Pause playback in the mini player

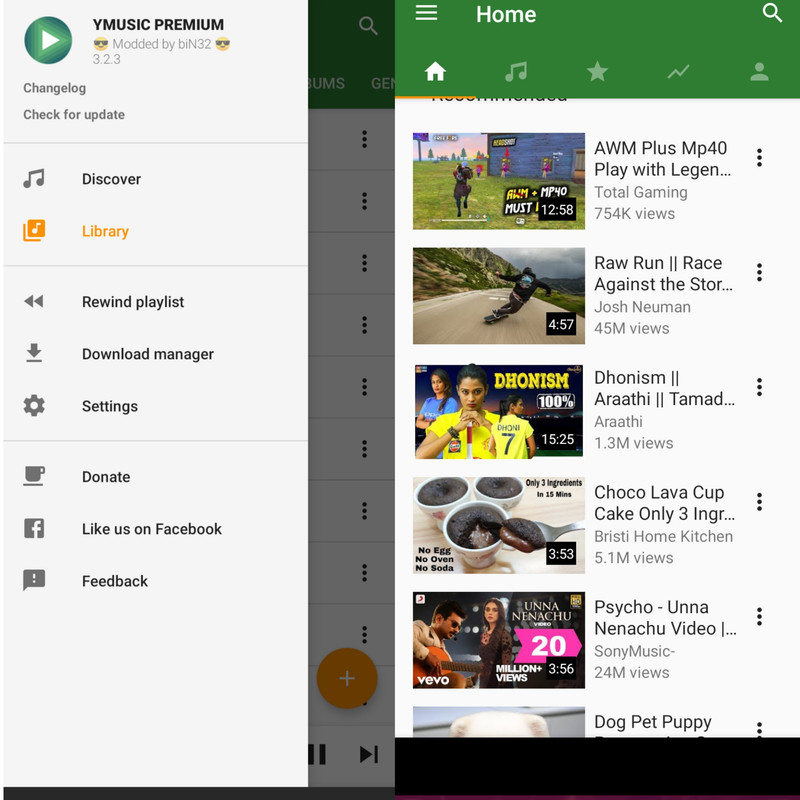pyautogui.click(x=317, y=754)
